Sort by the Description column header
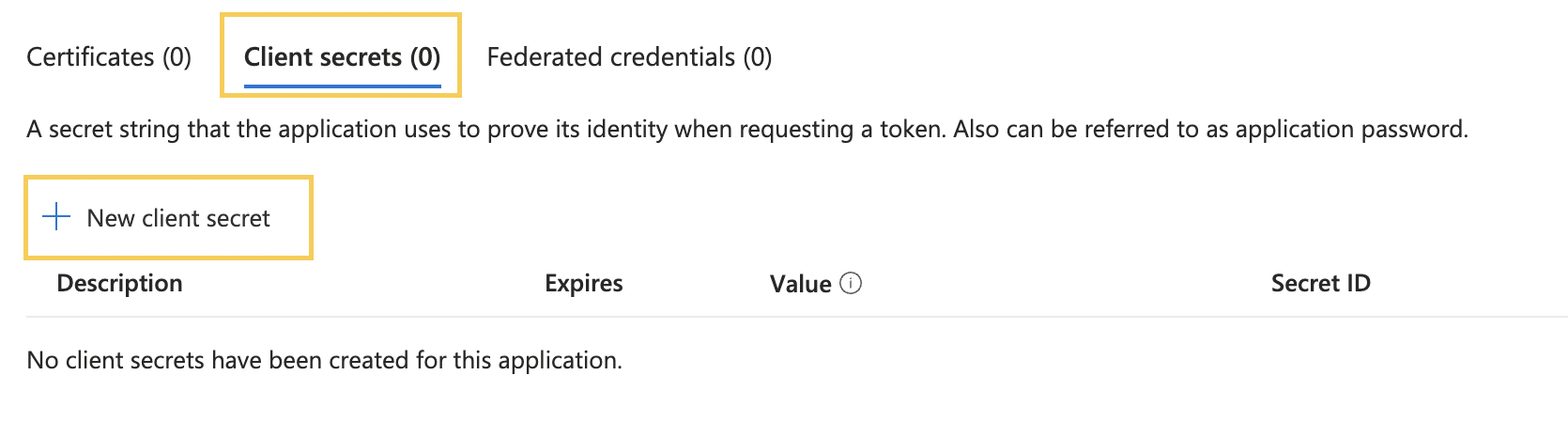1568x438 pixels. click(x=119, y=283)
